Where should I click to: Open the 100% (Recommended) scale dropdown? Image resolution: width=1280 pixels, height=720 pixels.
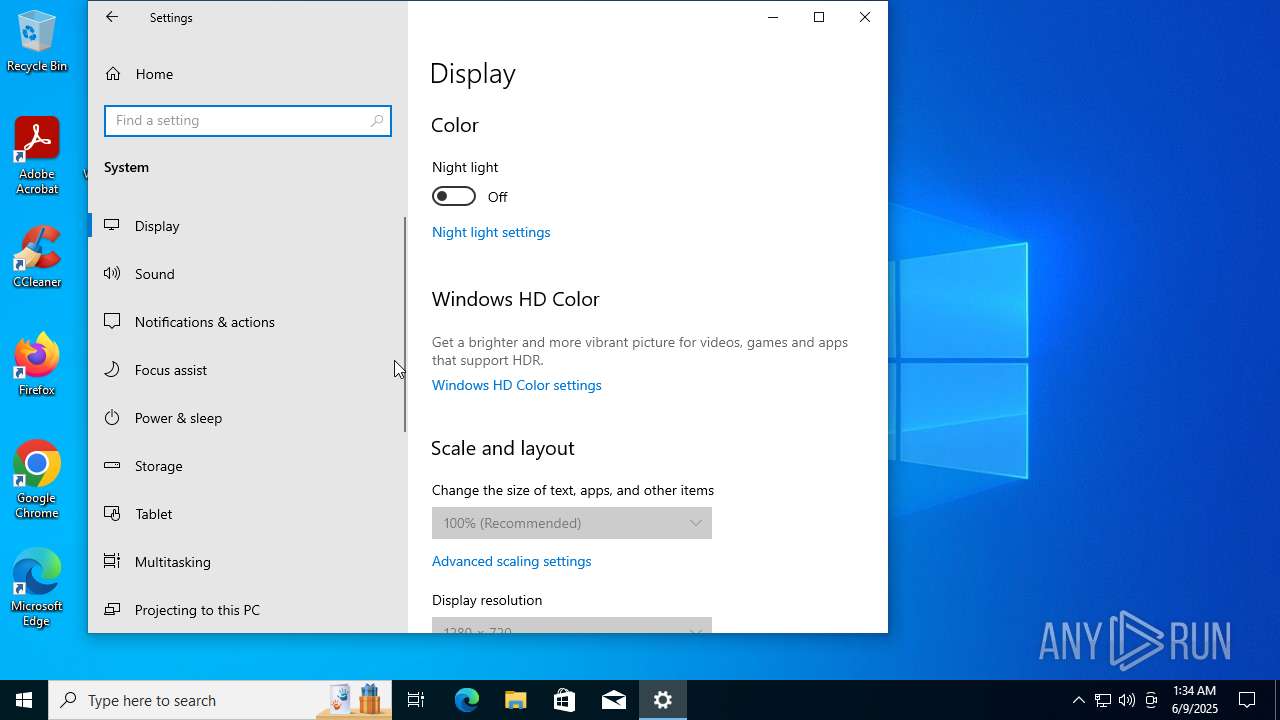(572, 523)
